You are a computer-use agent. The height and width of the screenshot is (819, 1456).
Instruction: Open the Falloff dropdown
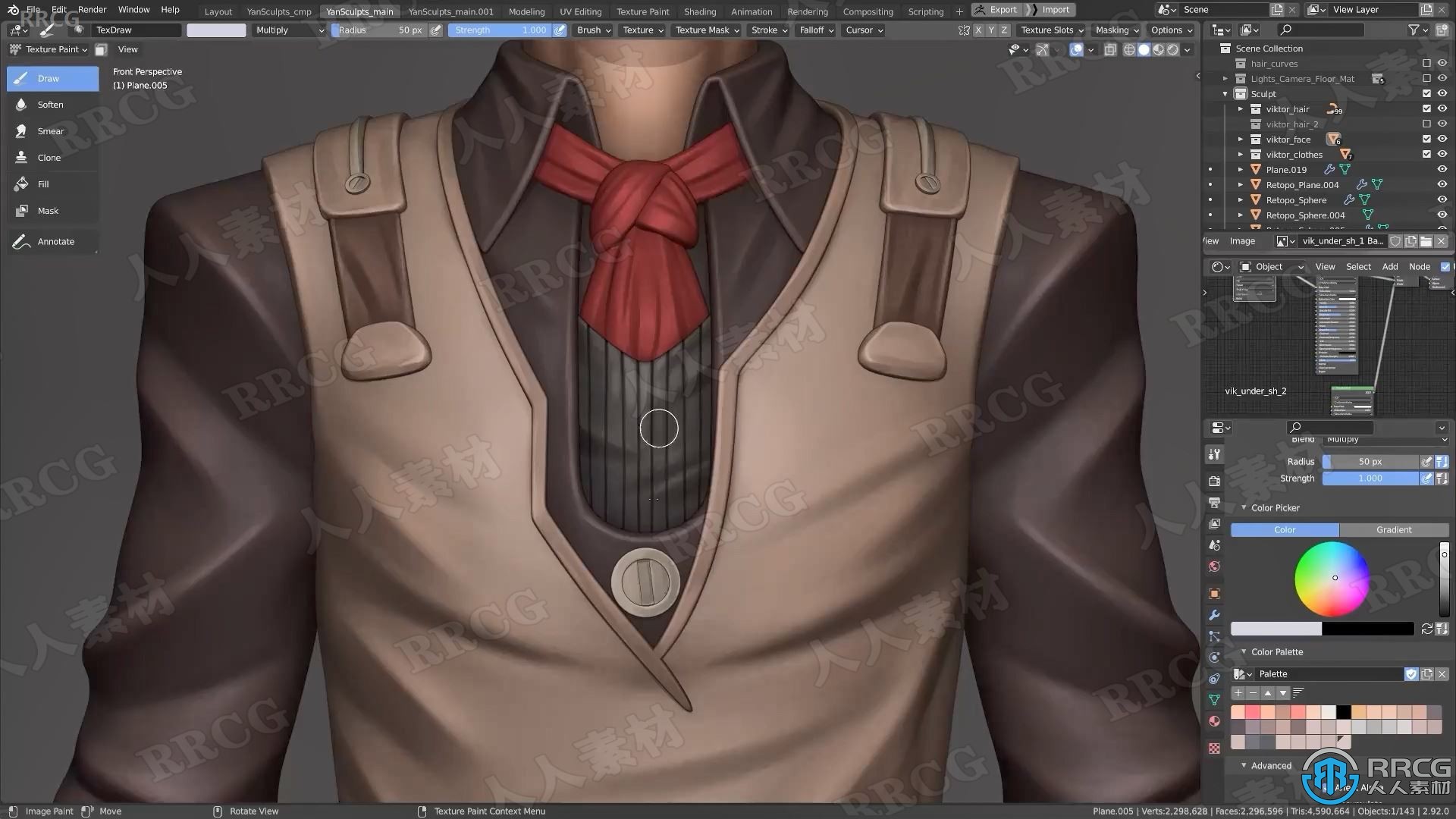(x=816, y=30)
